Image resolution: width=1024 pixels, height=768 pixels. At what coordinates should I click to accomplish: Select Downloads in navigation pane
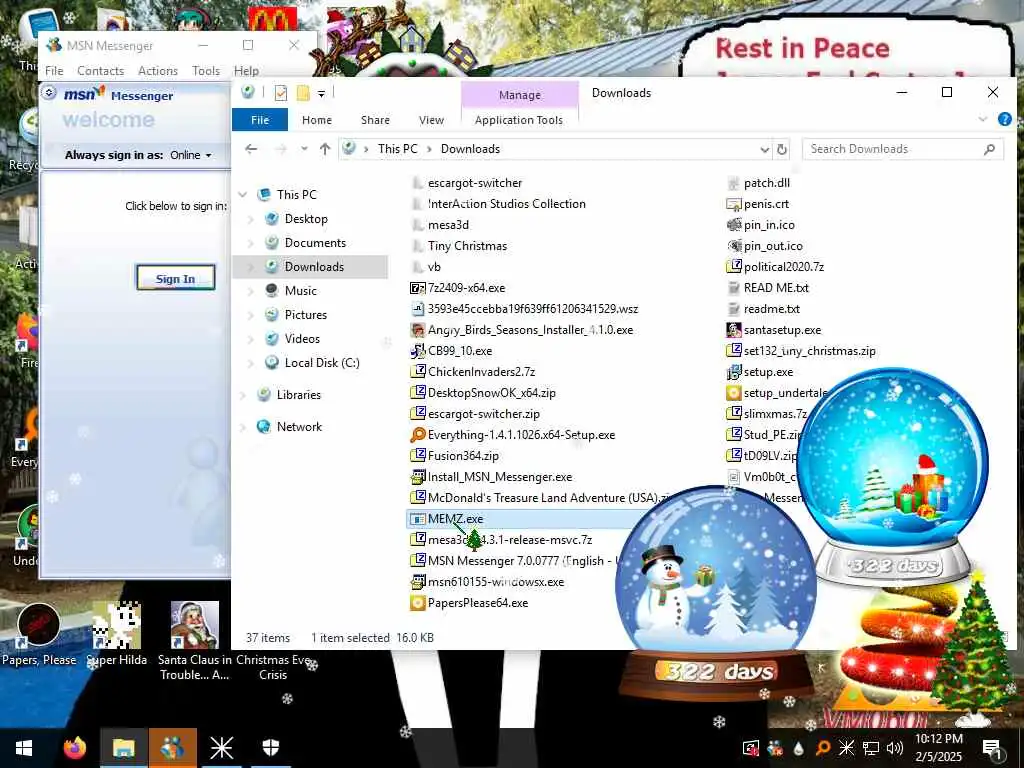pos(314,266)
